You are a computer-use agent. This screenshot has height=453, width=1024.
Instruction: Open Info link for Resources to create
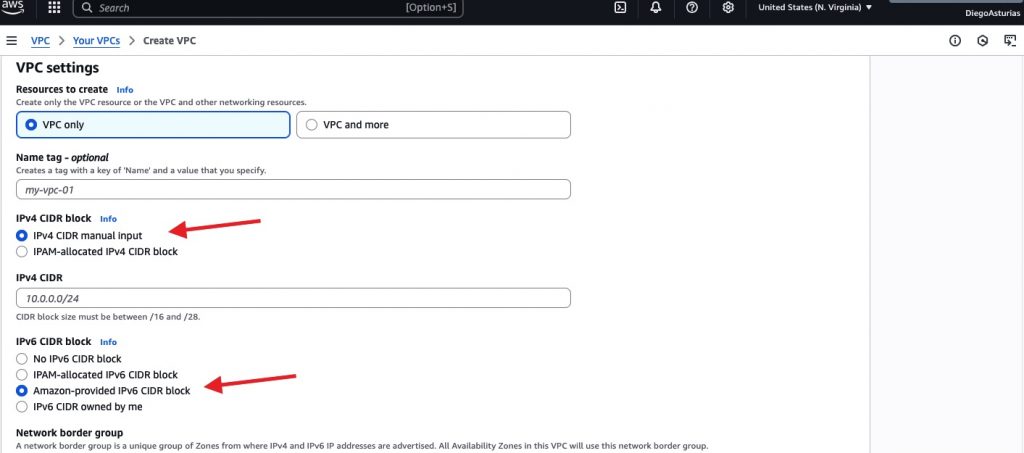125,89
